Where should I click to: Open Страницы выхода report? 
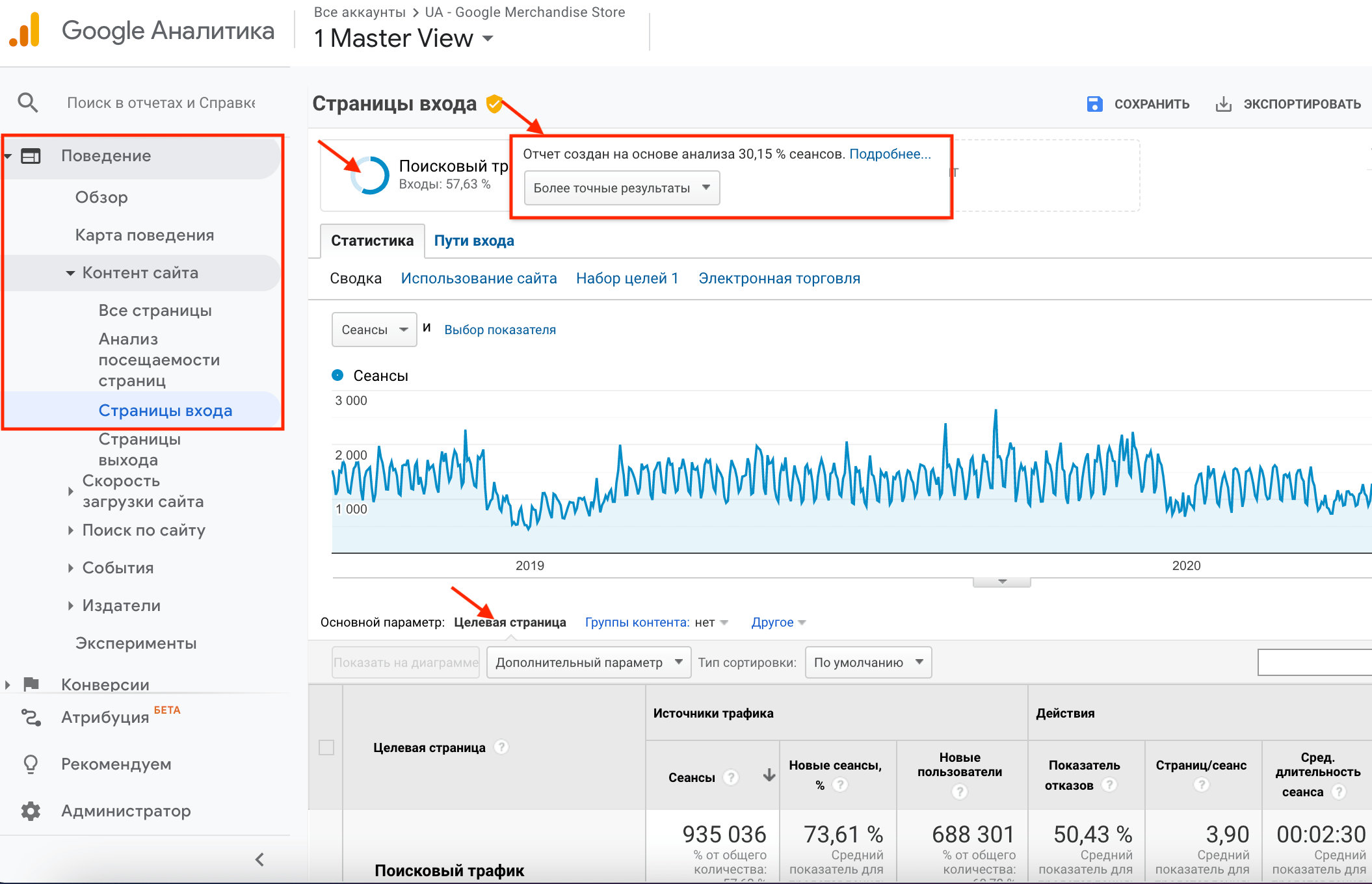(x=140, y=450)
